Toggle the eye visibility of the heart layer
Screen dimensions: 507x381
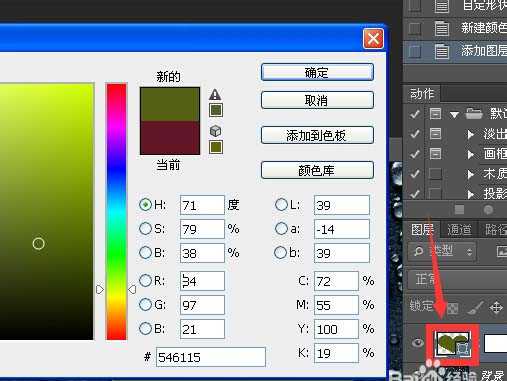pyautogui.click(x=418, y=343)
